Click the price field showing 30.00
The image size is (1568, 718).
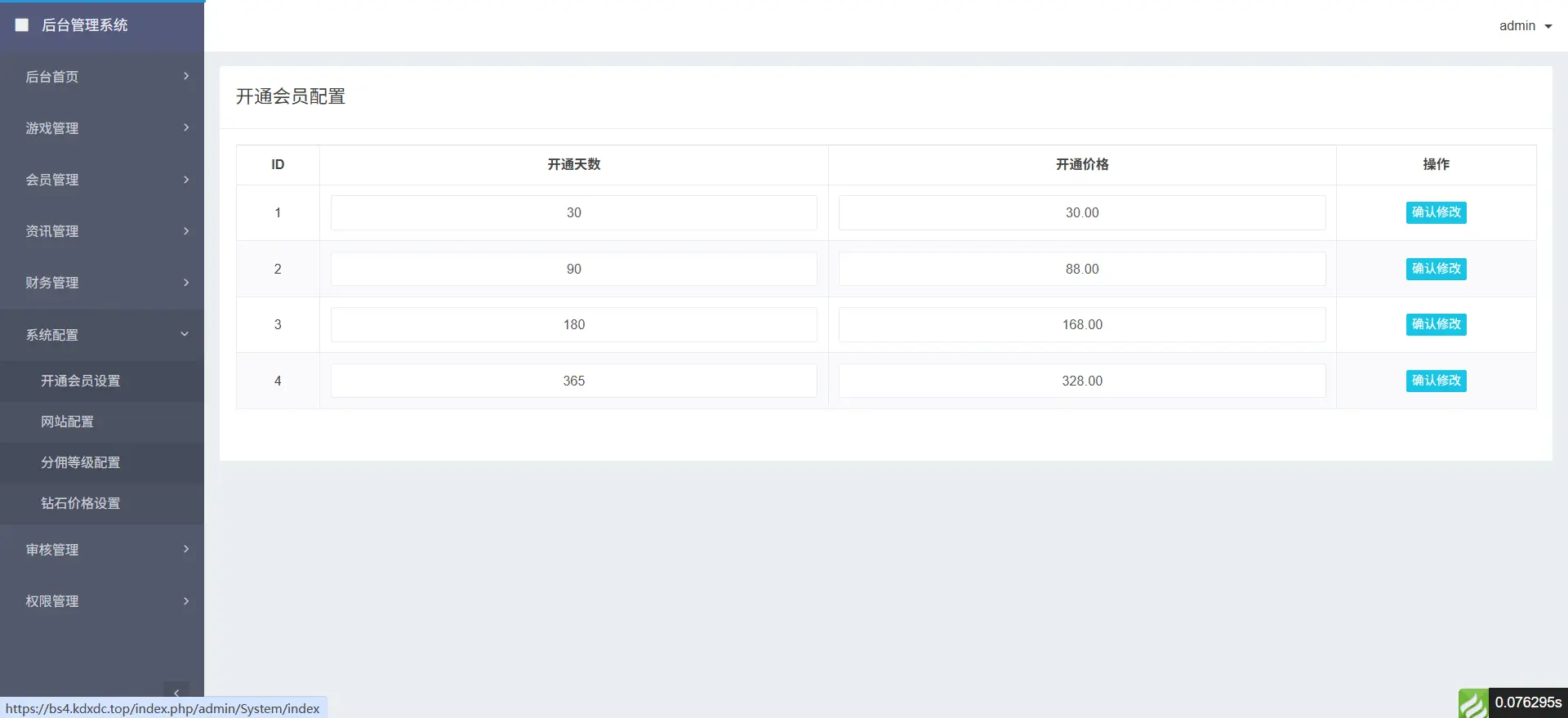(1082, 212)
